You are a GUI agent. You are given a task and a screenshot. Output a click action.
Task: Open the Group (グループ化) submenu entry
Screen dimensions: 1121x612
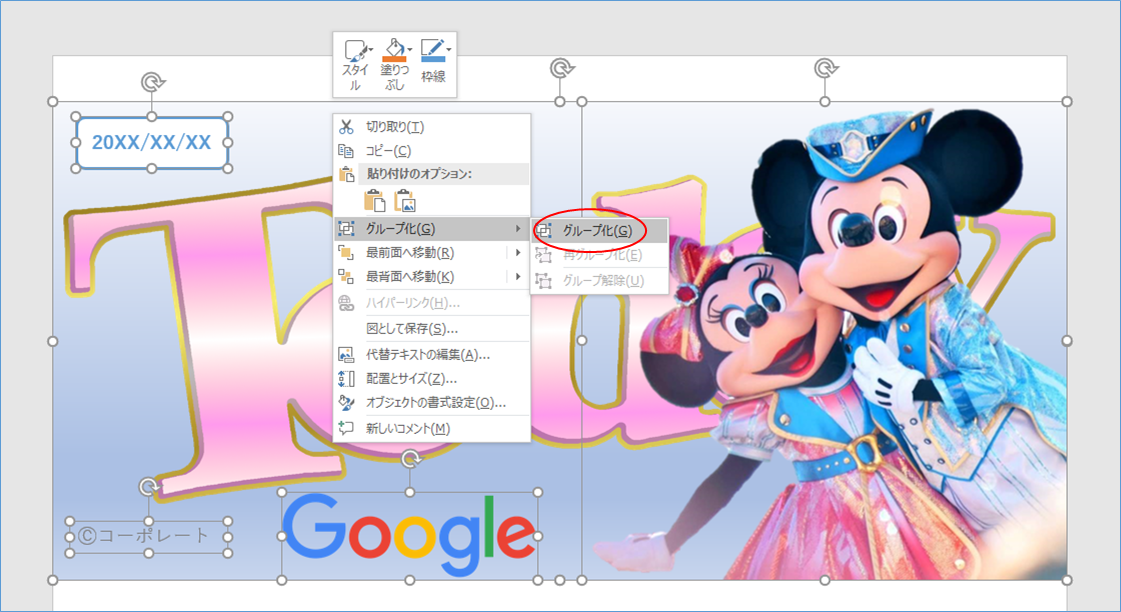(x=432, y=229)
